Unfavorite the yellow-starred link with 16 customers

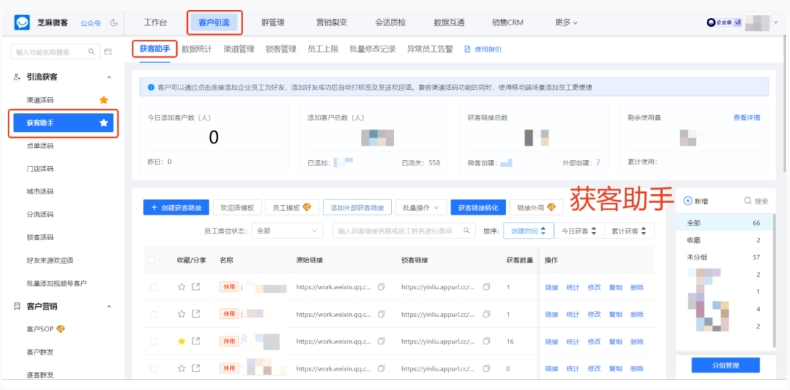181,341
